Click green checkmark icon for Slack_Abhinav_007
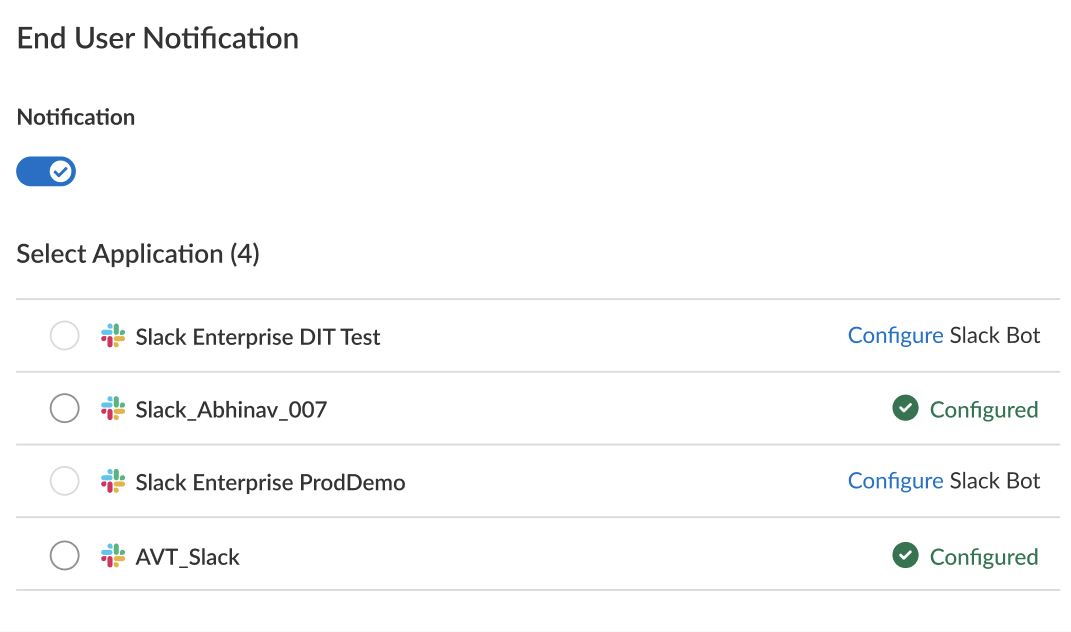1071x632 pixels. (x=905, y=409)
